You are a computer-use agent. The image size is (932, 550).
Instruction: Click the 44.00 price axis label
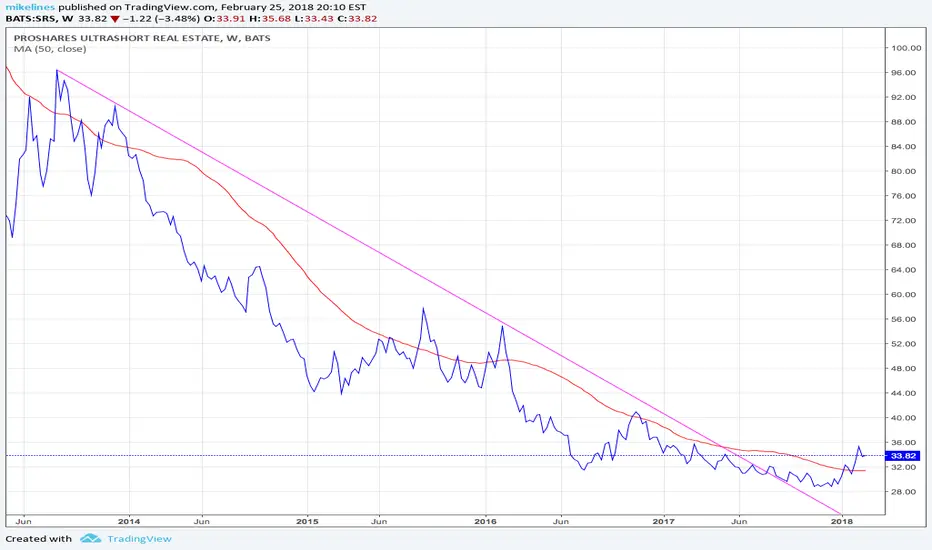pyautogui.click(x=903, y=393)
